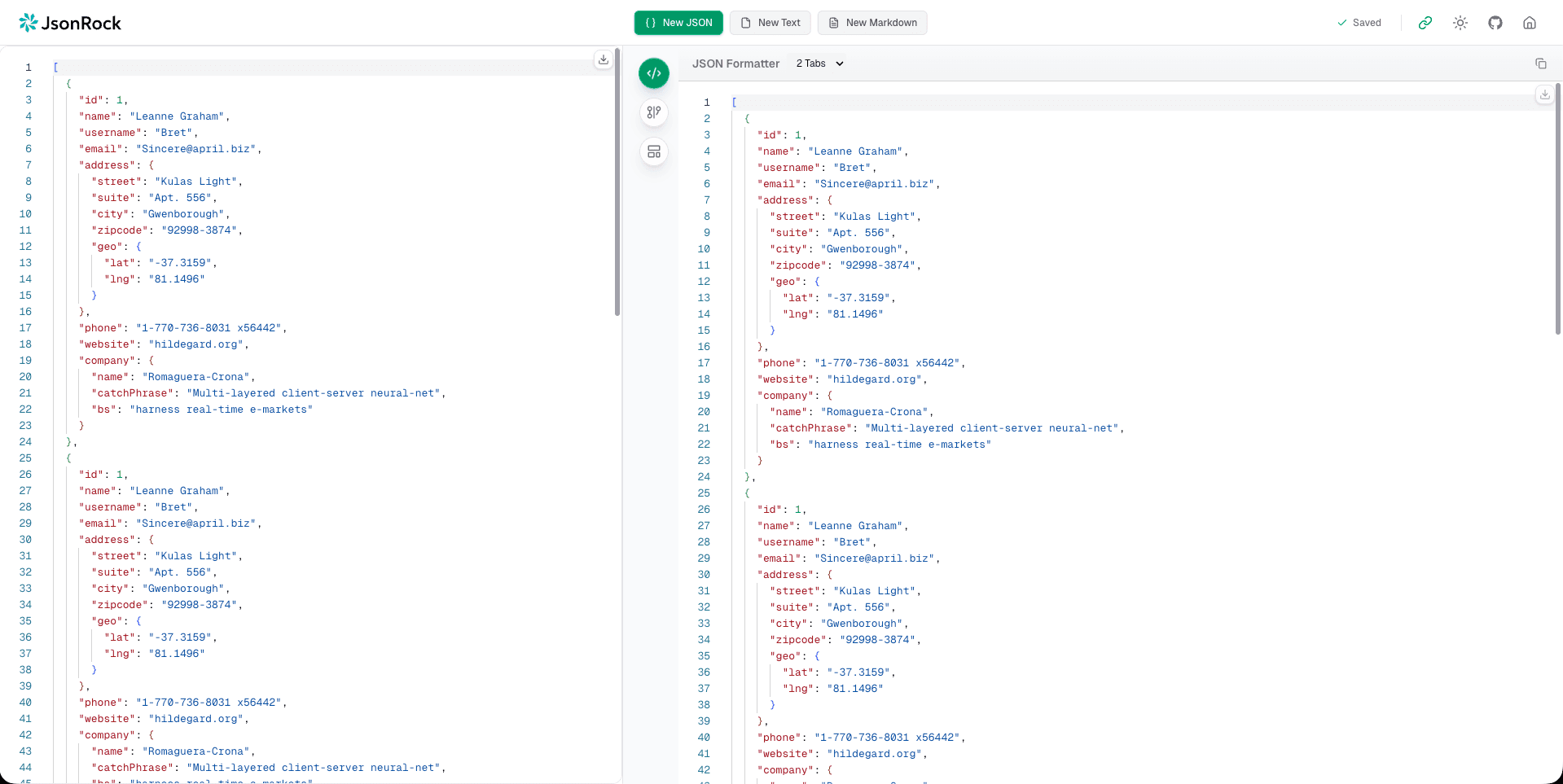Click "92998-3874" on left line 11
Image resolution: width=1563 pixels, height=784 pixels.
pos(200,230)
